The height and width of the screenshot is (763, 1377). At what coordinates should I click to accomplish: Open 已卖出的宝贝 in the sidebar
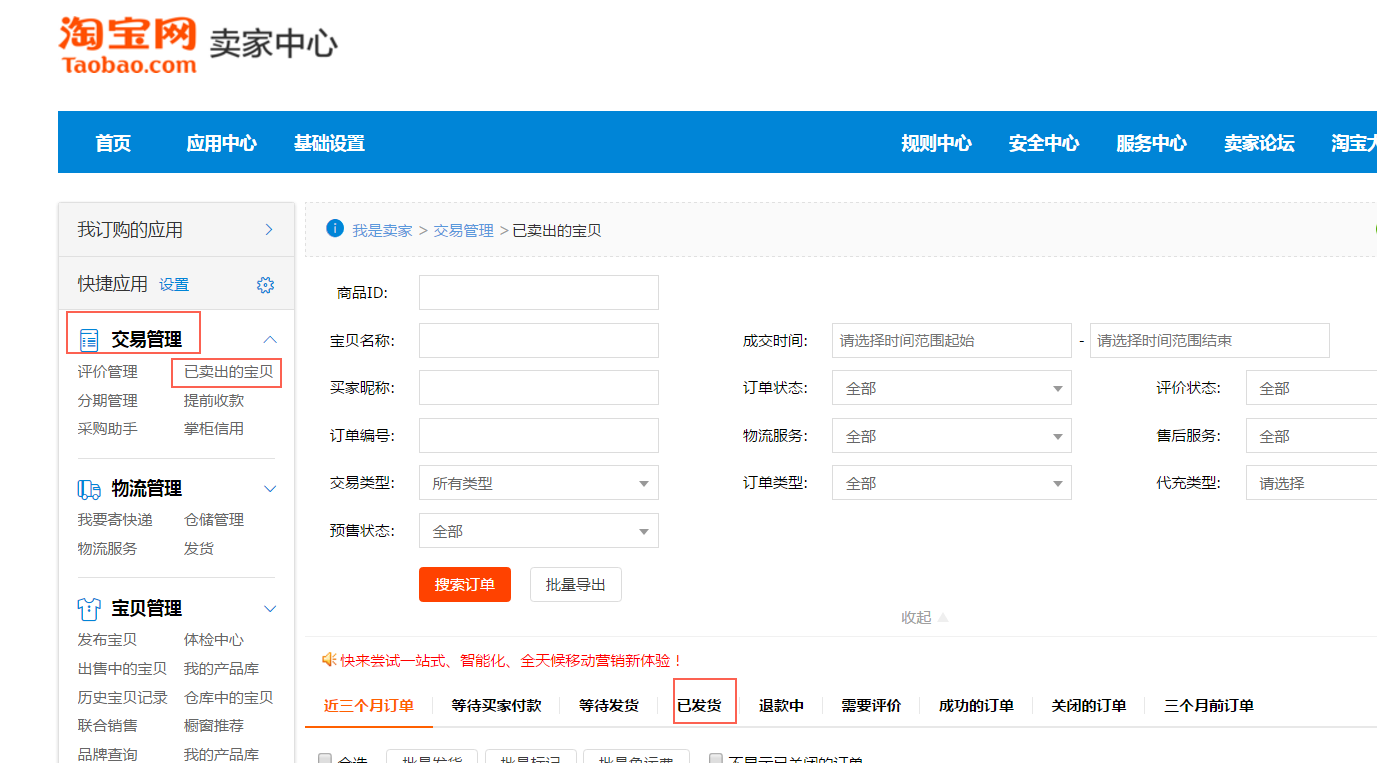(228, 372)
